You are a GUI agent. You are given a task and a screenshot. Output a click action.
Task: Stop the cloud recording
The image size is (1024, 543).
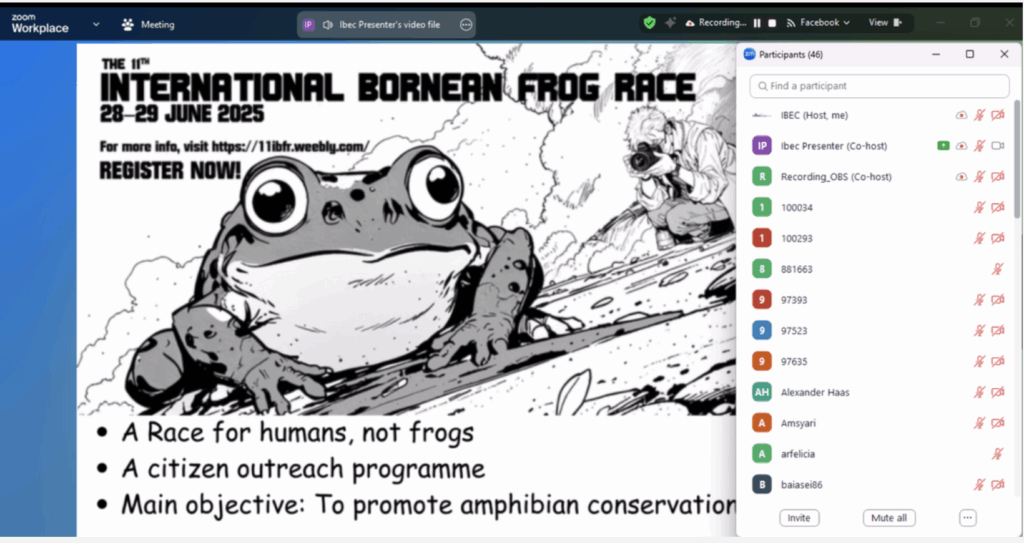tap(772, 23)
